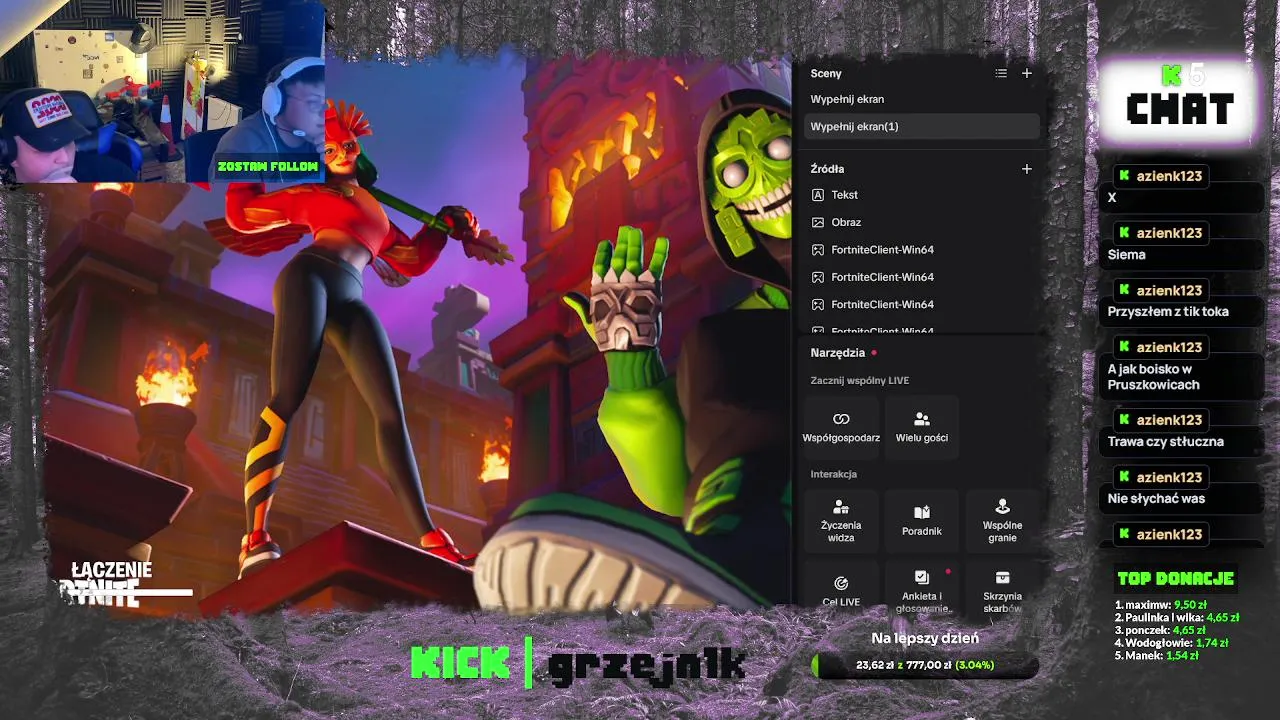Click top donor entry maximw
This screenshot has width=1280, height=720.
1161,605
